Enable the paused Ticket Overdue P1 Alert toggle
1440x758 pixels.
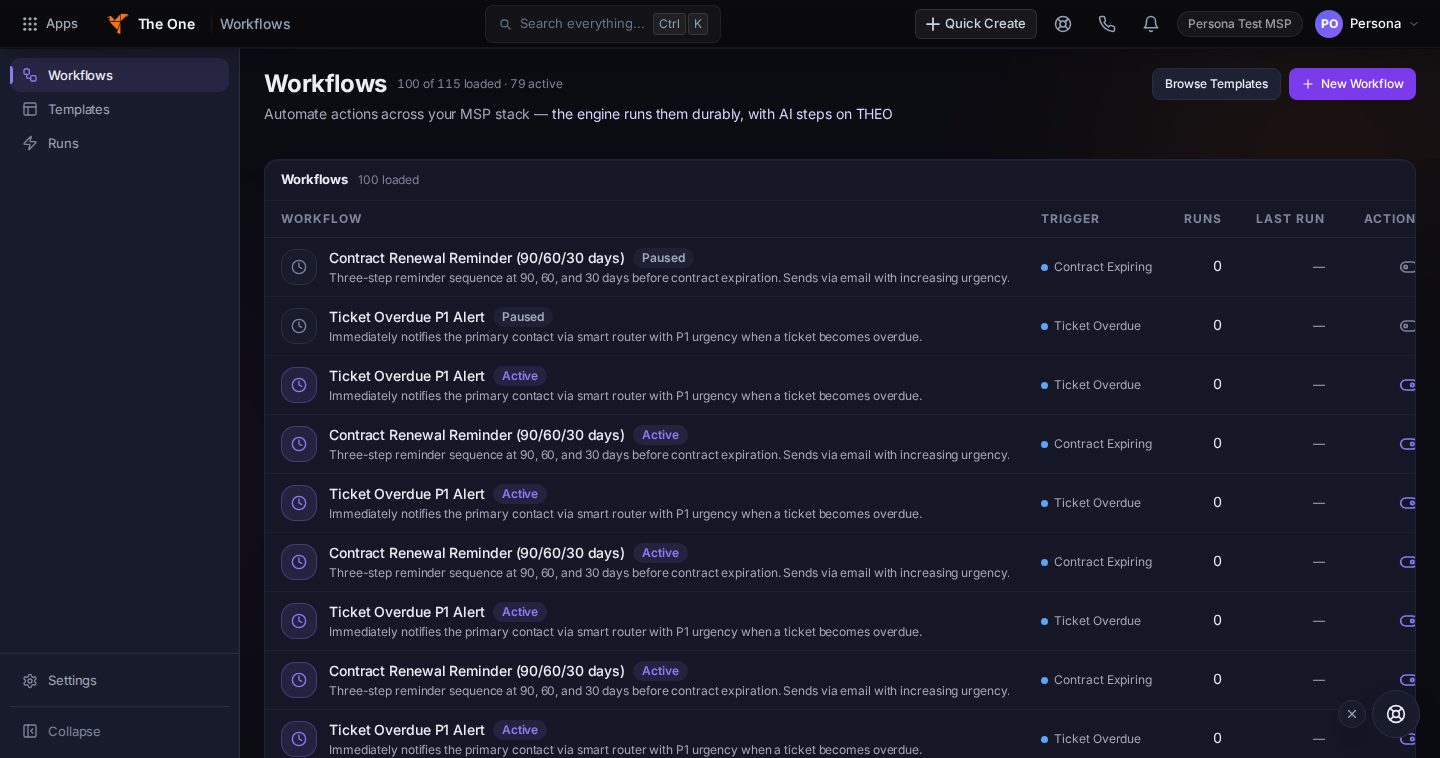coord(1407,326)
